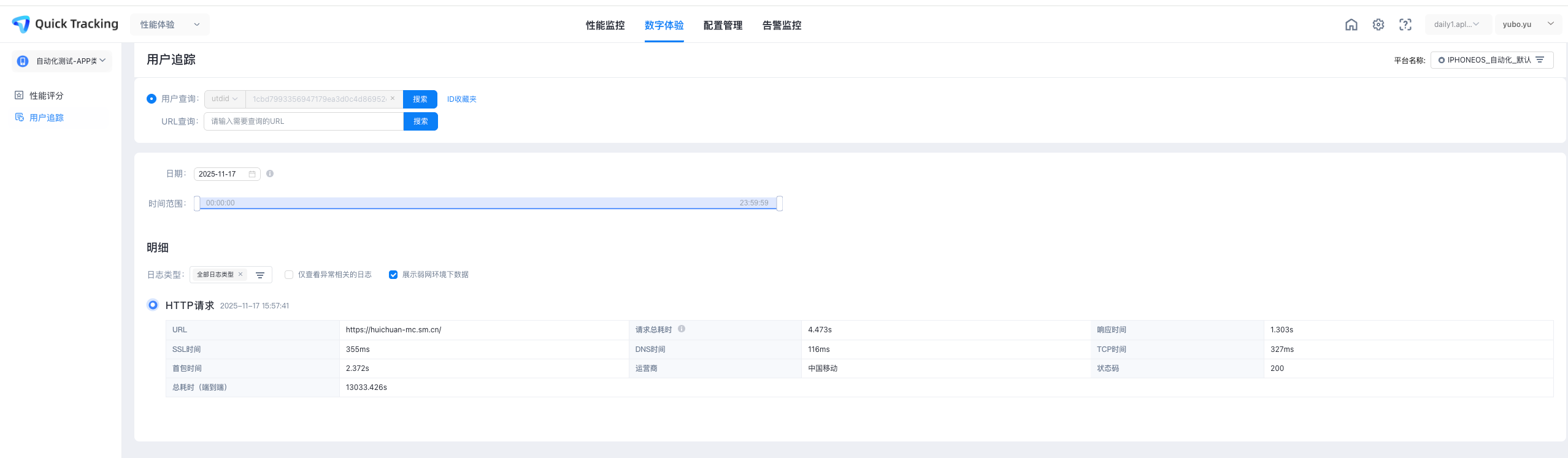Click the 首包时间 label cell
Image resolution: width=1568 pixels, height=458 pixels.
click(253, 368)
